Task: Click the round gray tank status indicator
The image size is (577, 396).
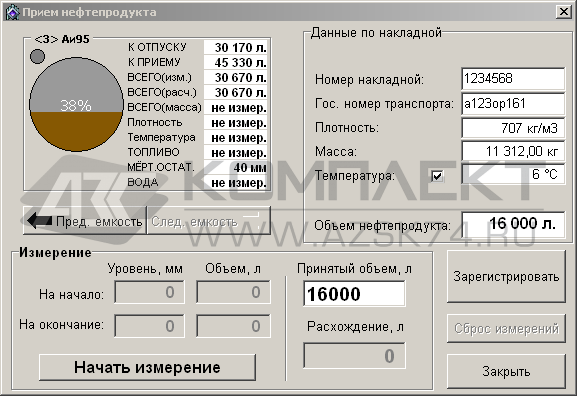Action: click(x=37, y=56)
